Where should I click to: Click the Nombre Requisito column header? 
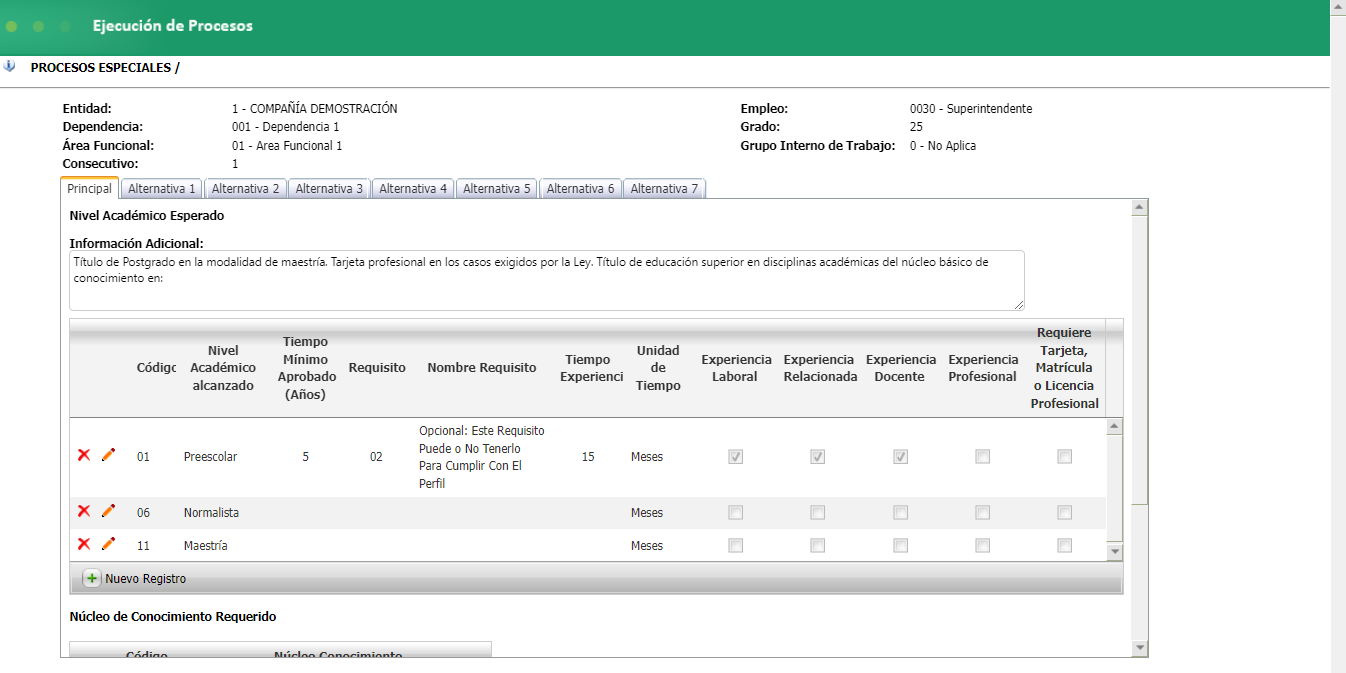coord(481,368)
